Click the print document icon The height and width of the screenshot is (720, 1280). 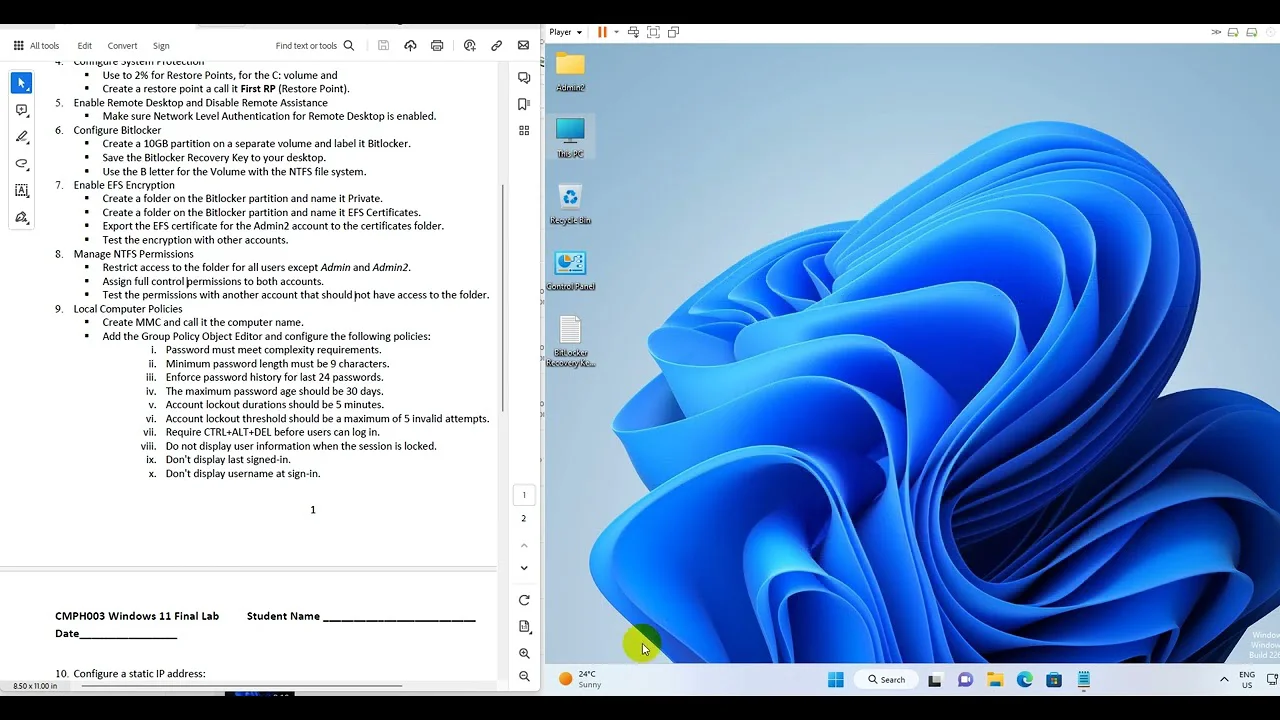[437, 46]
